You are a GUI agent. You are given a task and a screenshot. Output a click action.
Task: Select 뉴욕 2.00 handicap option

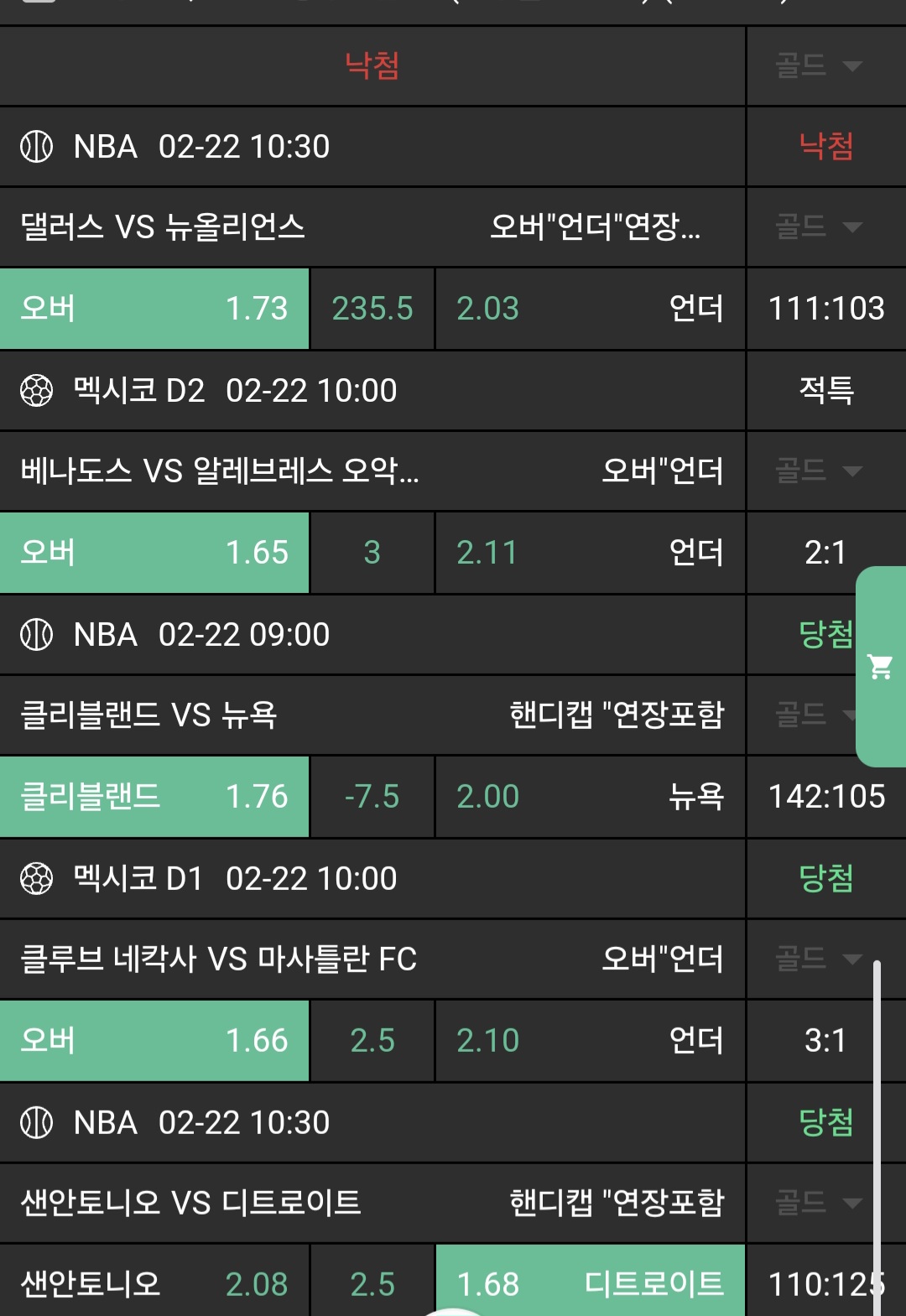point(590,797)
